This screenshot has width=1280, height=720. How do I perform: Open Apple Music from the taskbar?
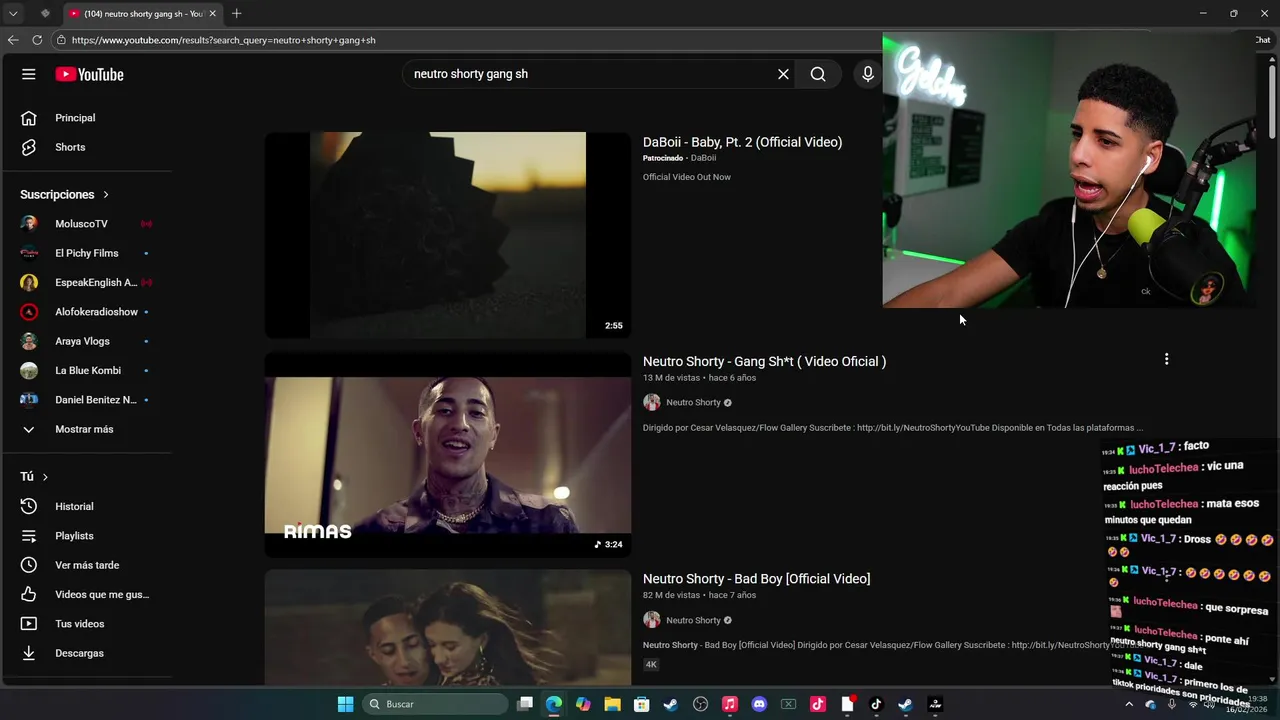[x=730, y=704]
